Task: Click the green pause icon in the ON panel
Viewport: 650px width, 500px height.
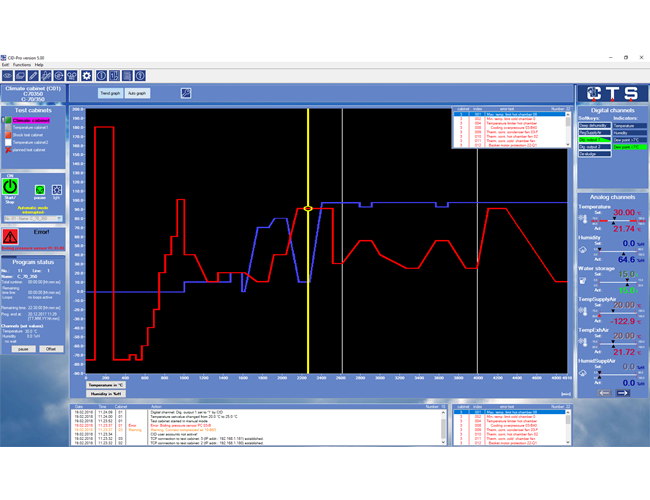Action: coord(39,188)
